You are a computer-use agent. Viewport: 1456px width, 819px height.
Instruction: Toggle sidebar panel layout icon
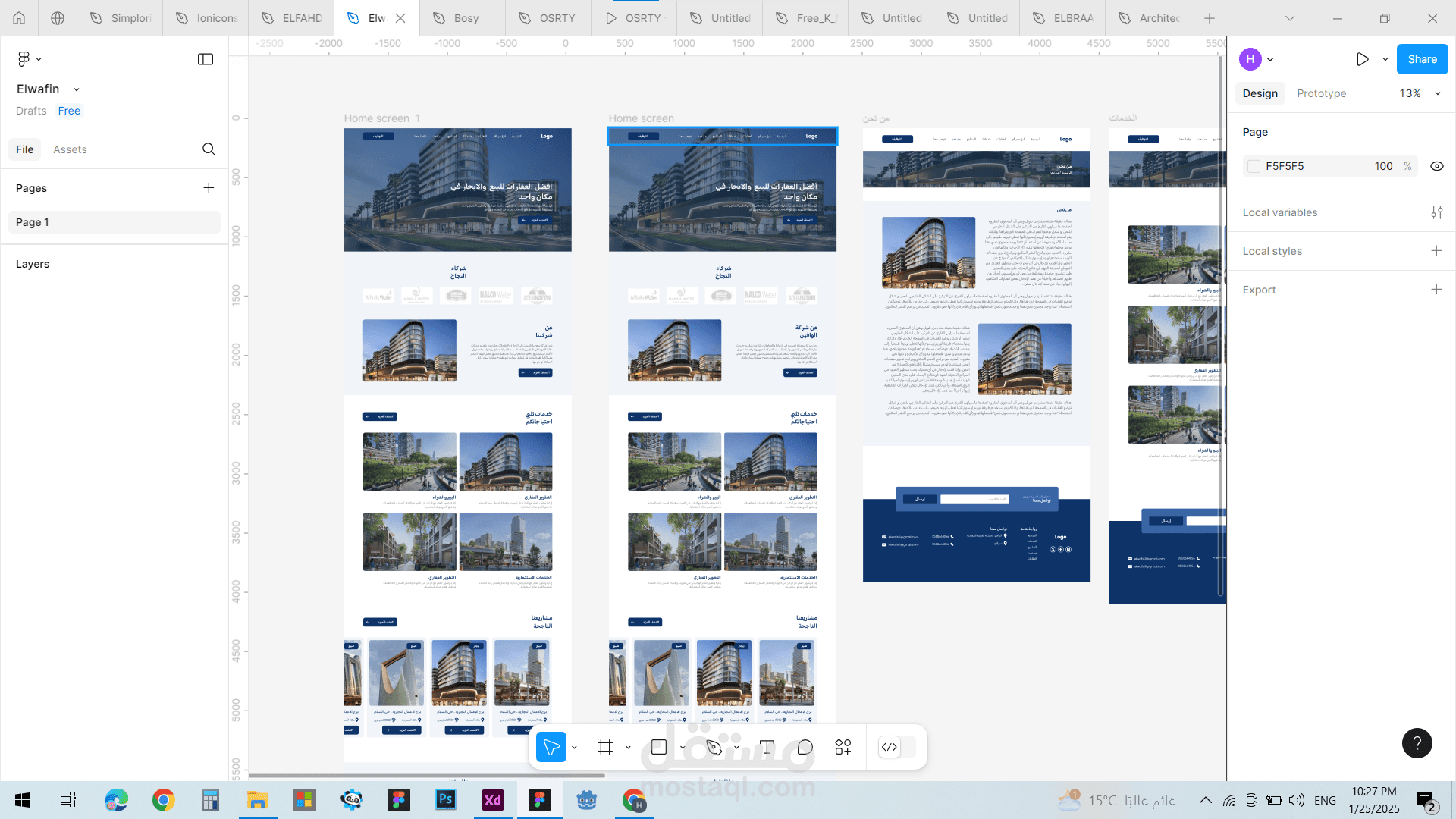(x=206, y=59)
